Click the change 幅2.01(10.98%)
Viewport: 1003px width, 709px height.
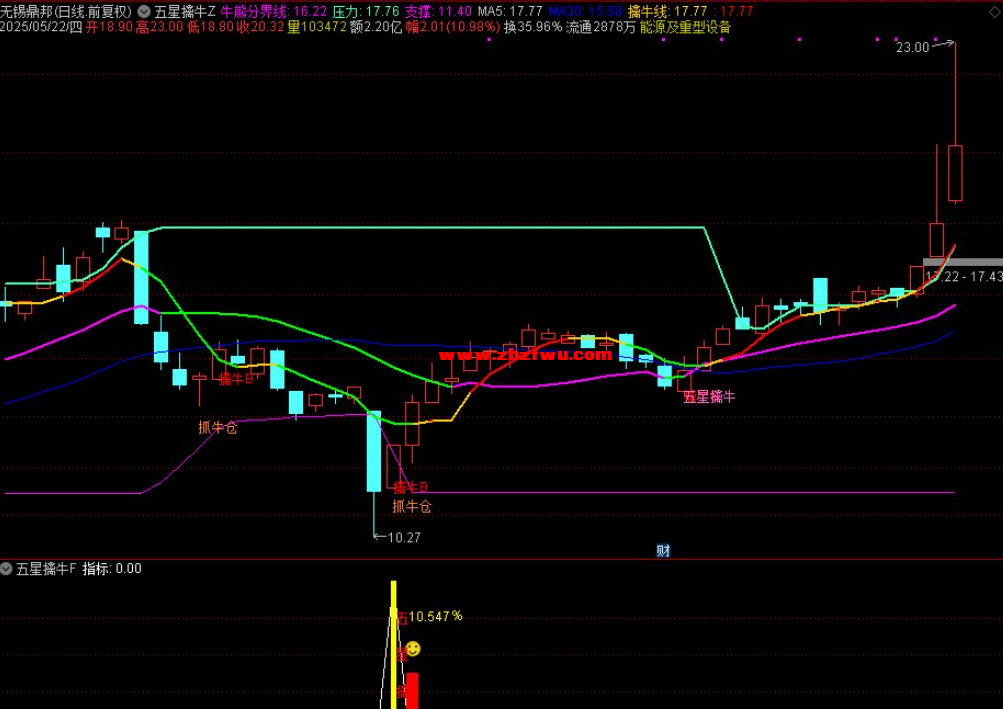click(454, 28)
